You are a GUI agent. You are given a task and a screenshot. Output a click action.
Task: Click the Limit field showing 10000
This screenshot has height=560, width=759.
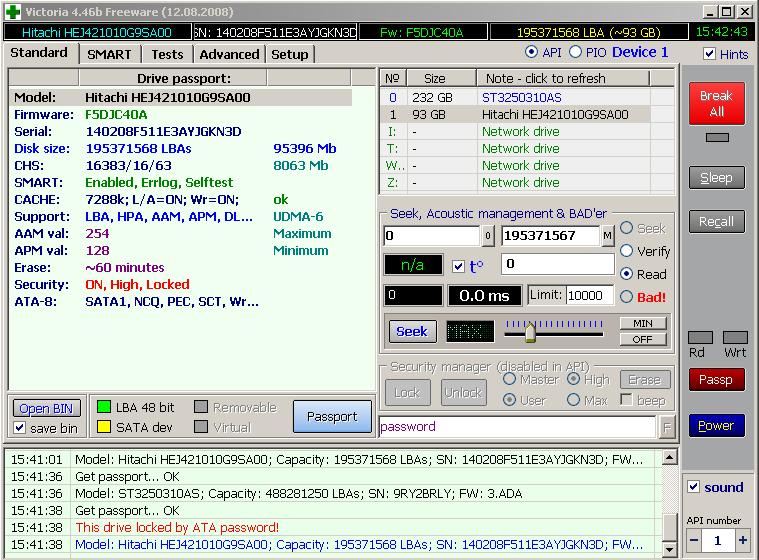[590, 295]
